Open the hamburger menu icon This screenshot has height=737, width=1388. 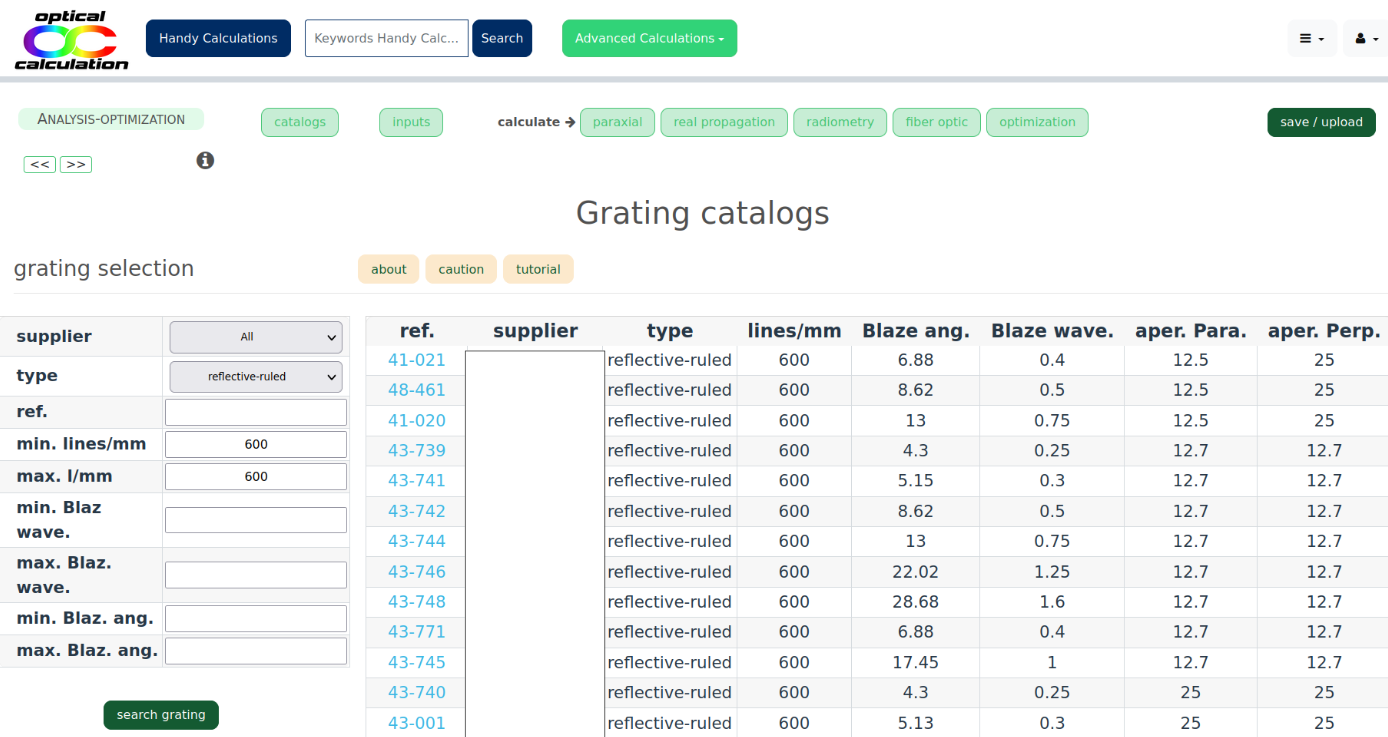point(1311,39)
